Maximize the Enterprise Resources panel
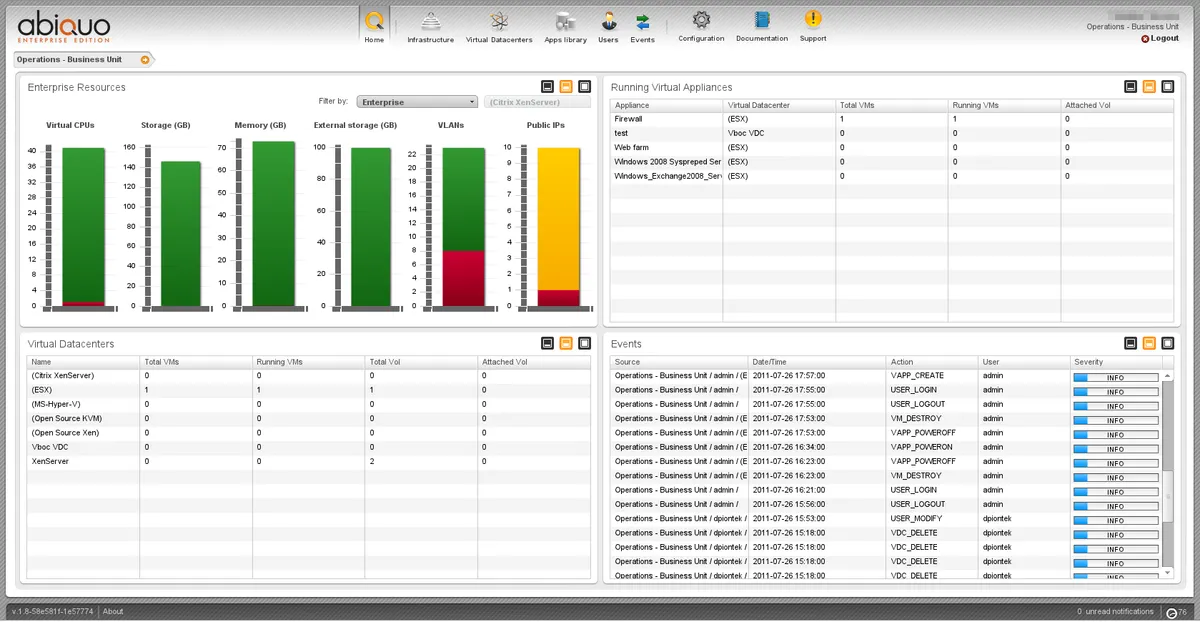 click(585, 87)
